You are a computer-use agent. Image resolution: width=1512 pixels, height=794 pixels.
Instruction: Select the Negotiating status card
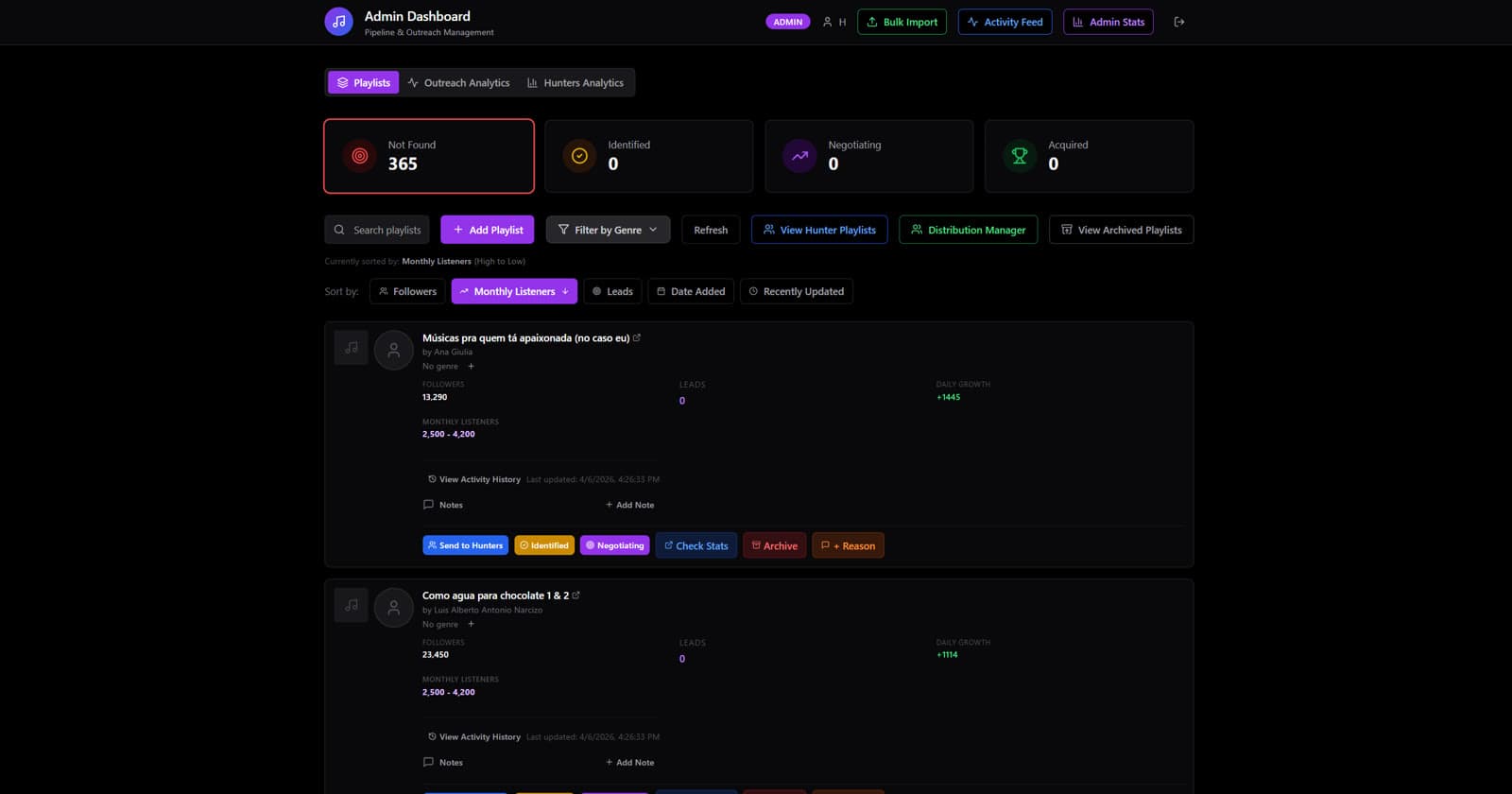point(869,156)
